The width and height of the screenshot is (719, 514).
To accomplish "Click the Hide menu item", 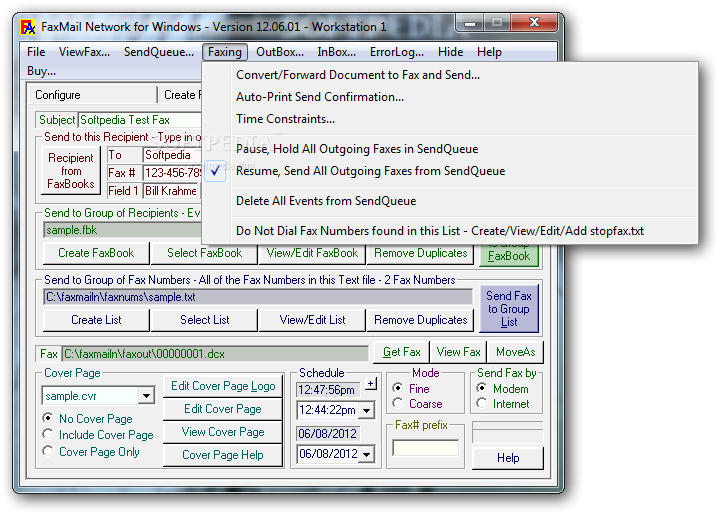I will [x=450, y=52].
